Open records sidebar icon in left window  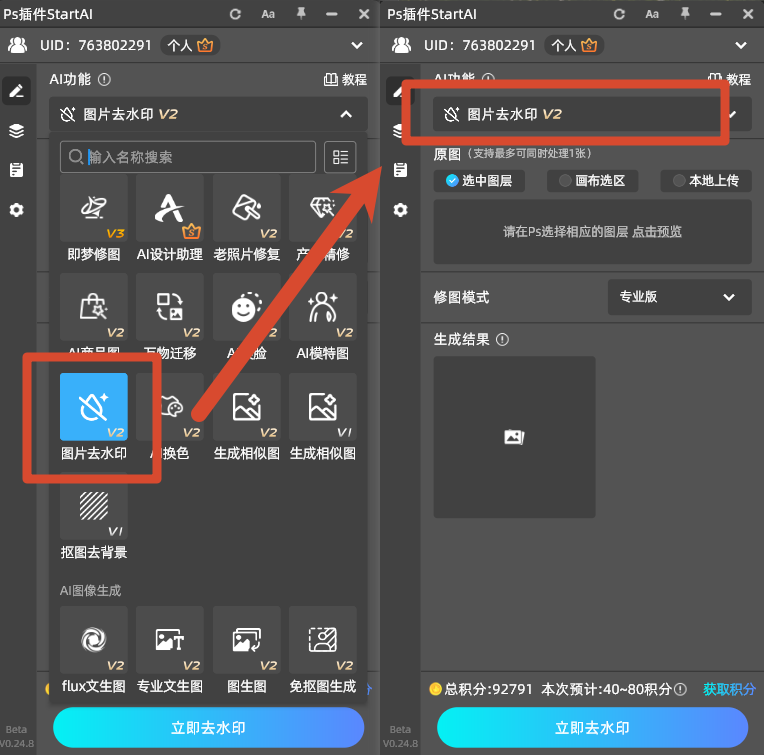[x=17, y=170]
